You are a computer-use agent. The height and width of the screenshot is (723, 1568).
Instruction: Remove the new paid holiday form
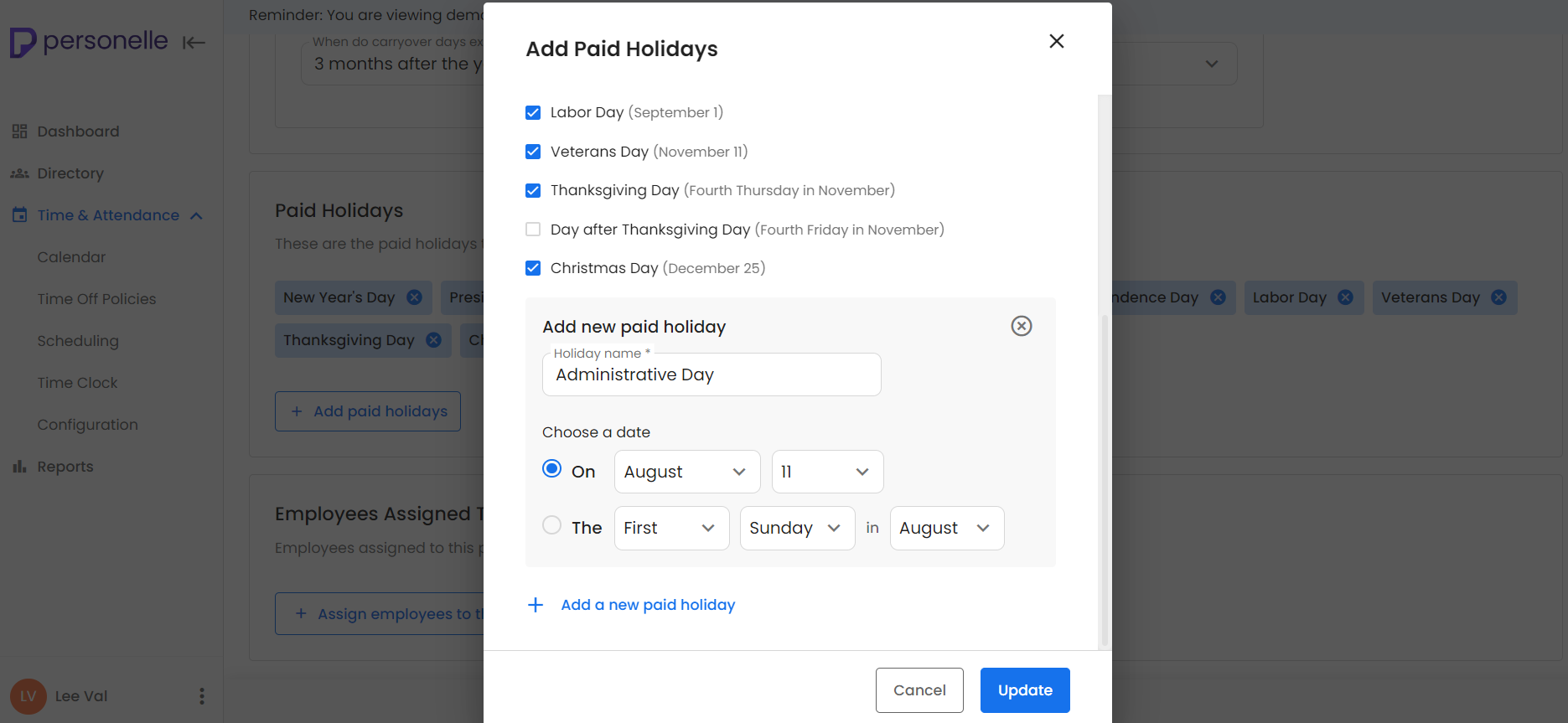[x=1021, y=326]
